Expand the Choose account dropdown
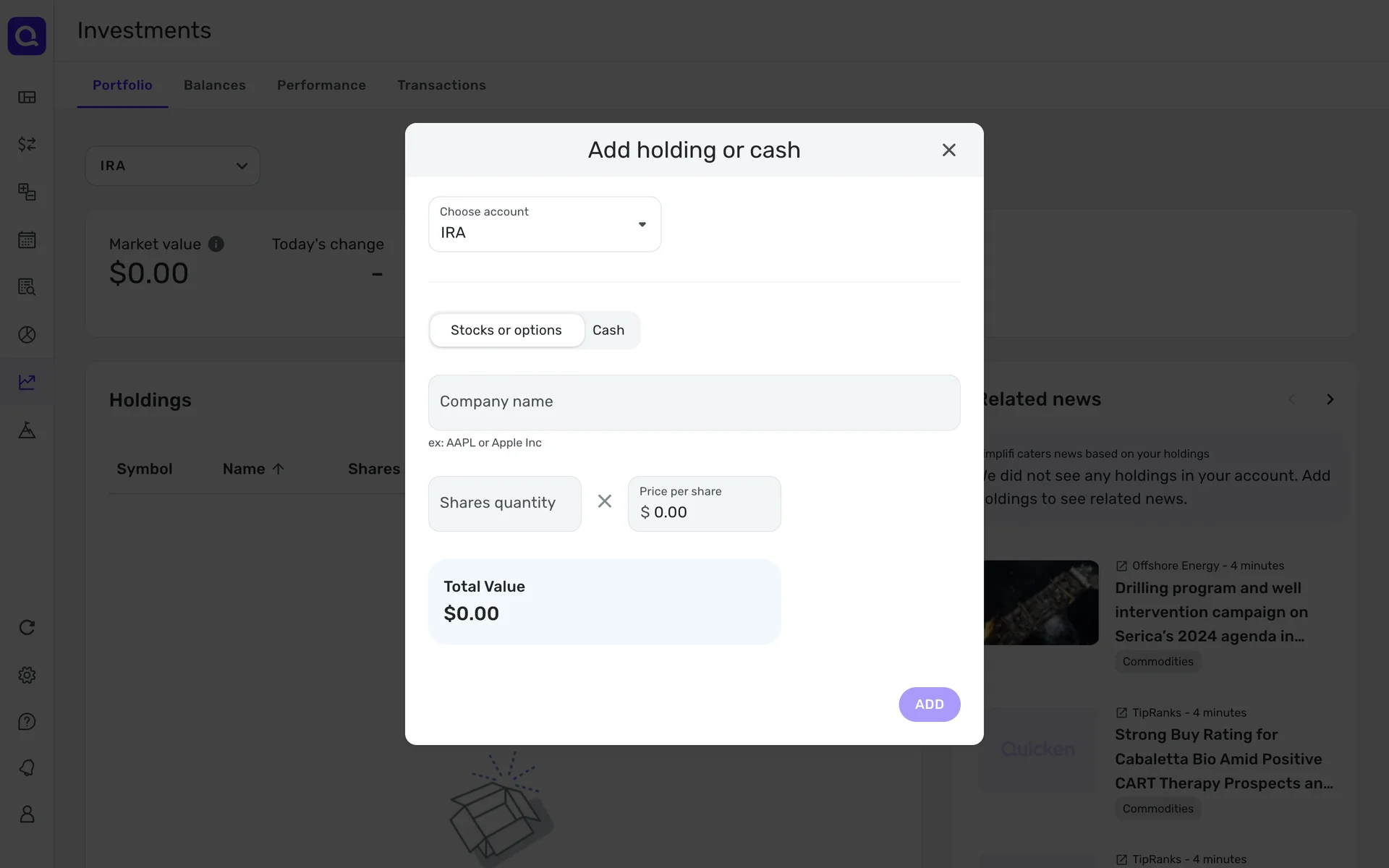The image size is (1389, 868). point(544,224)
